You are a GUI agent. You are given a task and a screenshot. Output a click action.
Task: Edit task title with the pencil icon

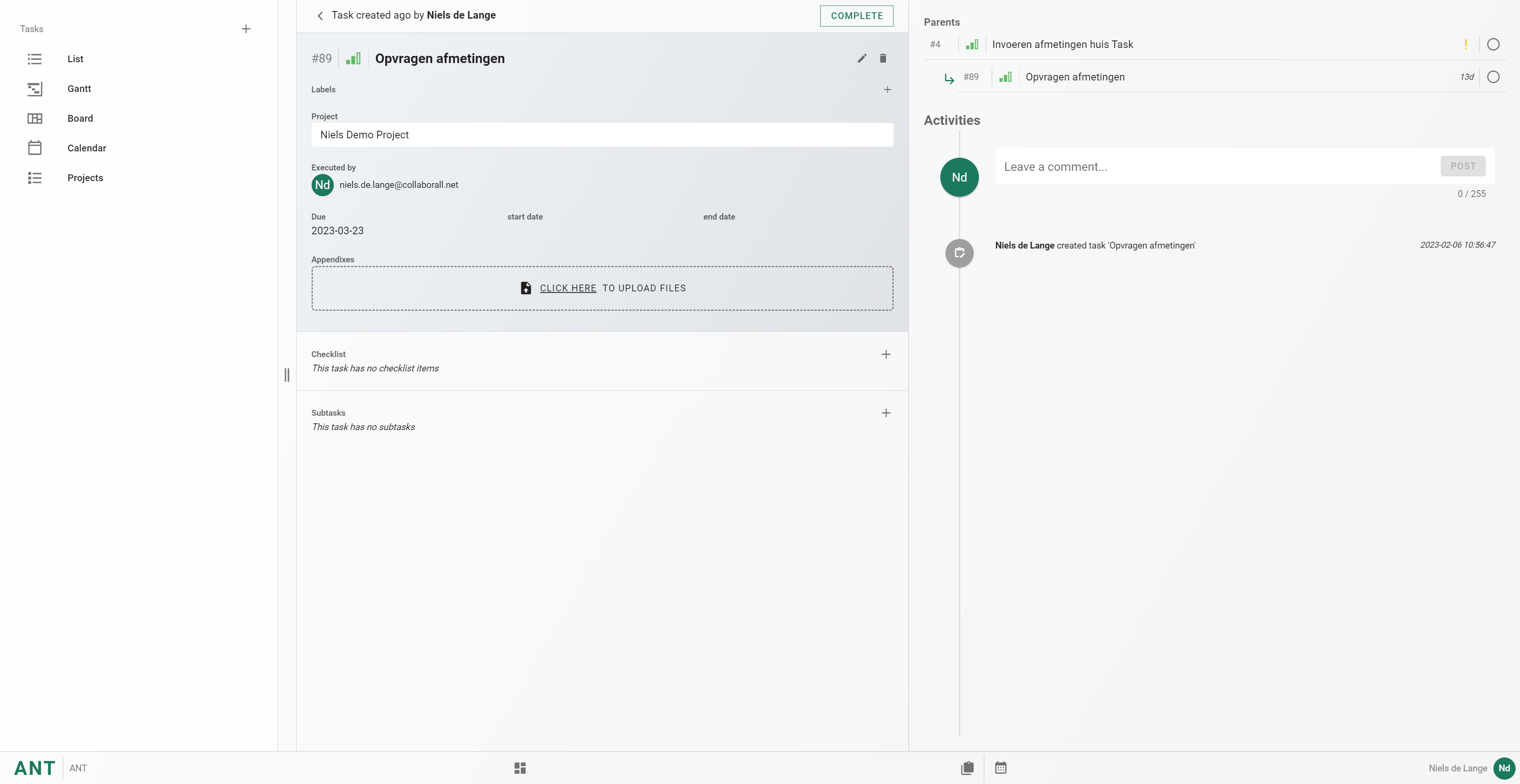pos(862,58)
